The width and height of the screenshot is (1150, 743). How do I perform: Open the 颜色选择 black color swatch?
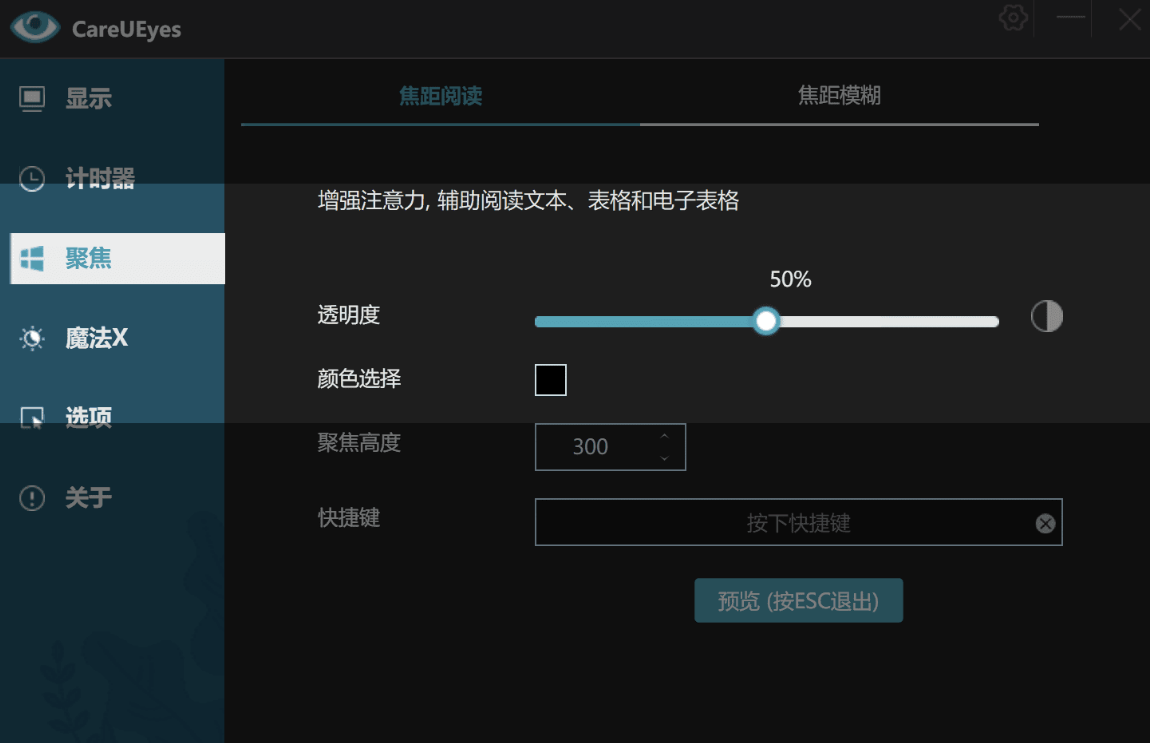550,379
